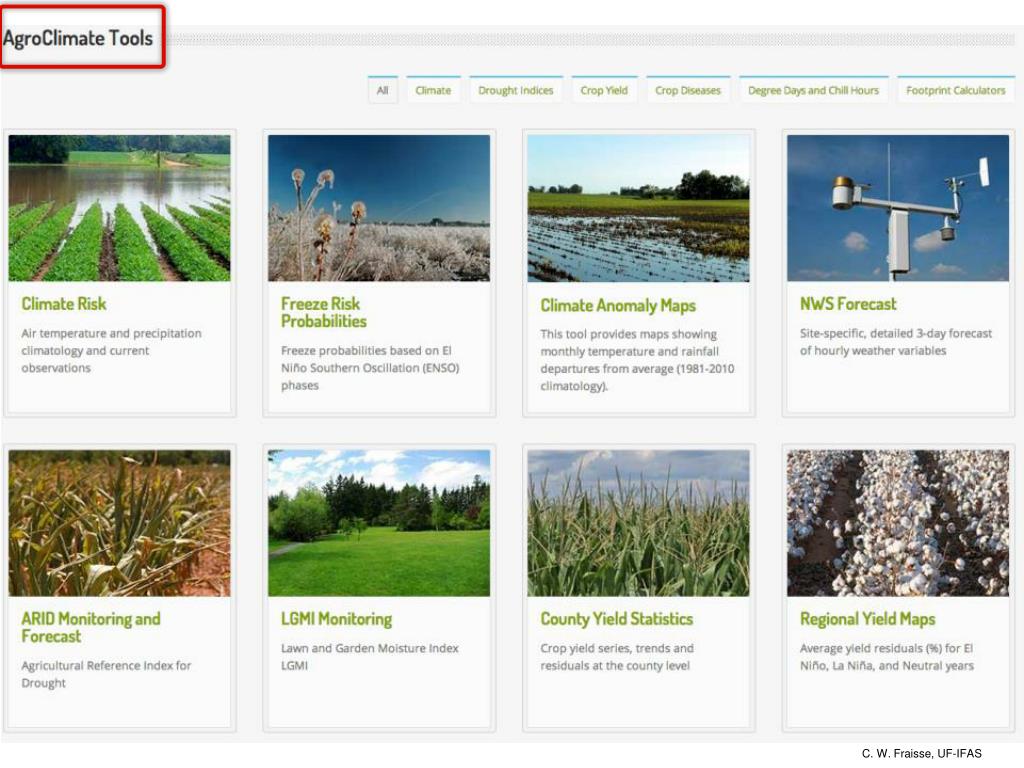This screenshot has height=768, width=1024.
Task: Open the Climate Risk tool title
Action: point(64,304)
